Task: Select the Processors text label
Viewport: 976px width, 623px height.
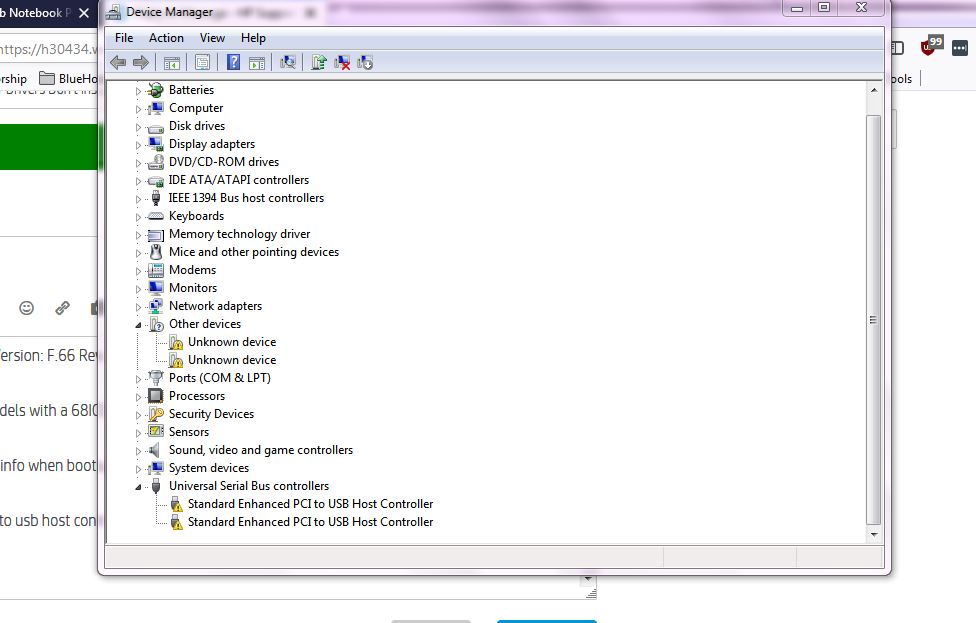Action: [197, 395]
